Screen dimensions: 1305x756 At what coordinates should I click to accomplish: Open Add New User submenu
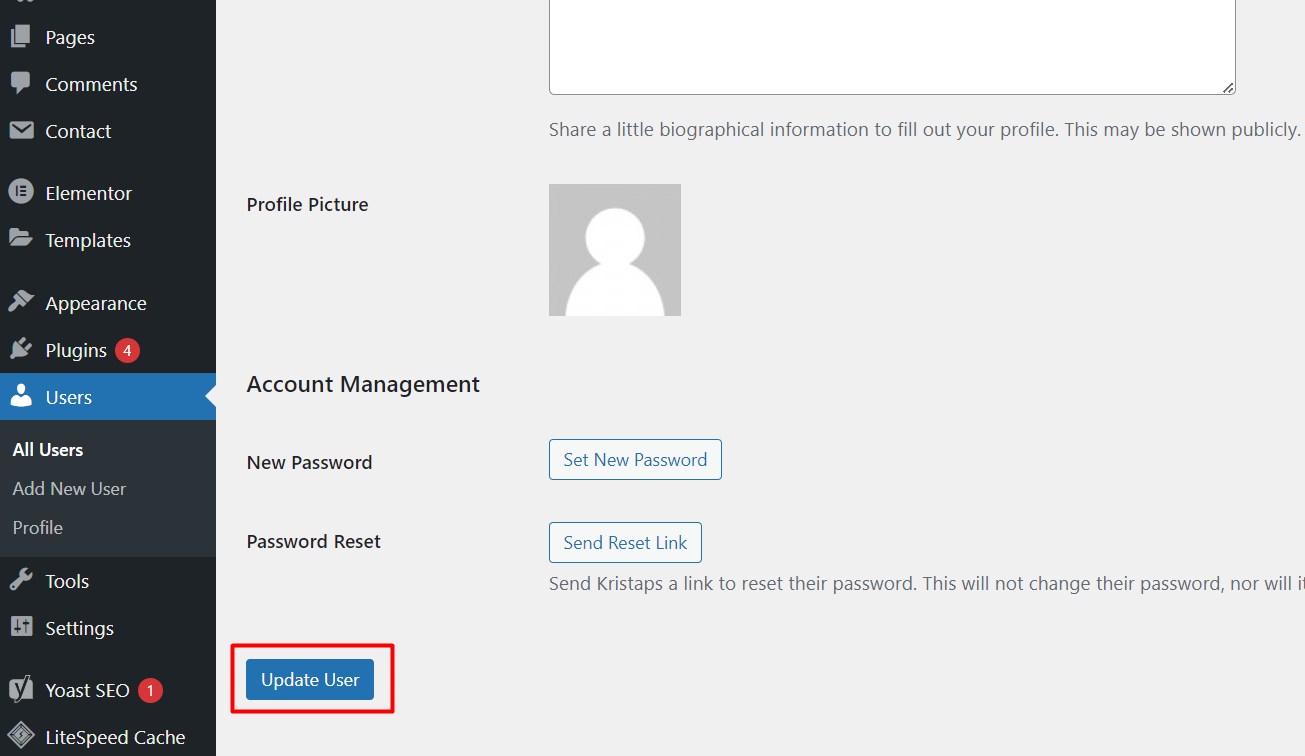coord(69,489)
